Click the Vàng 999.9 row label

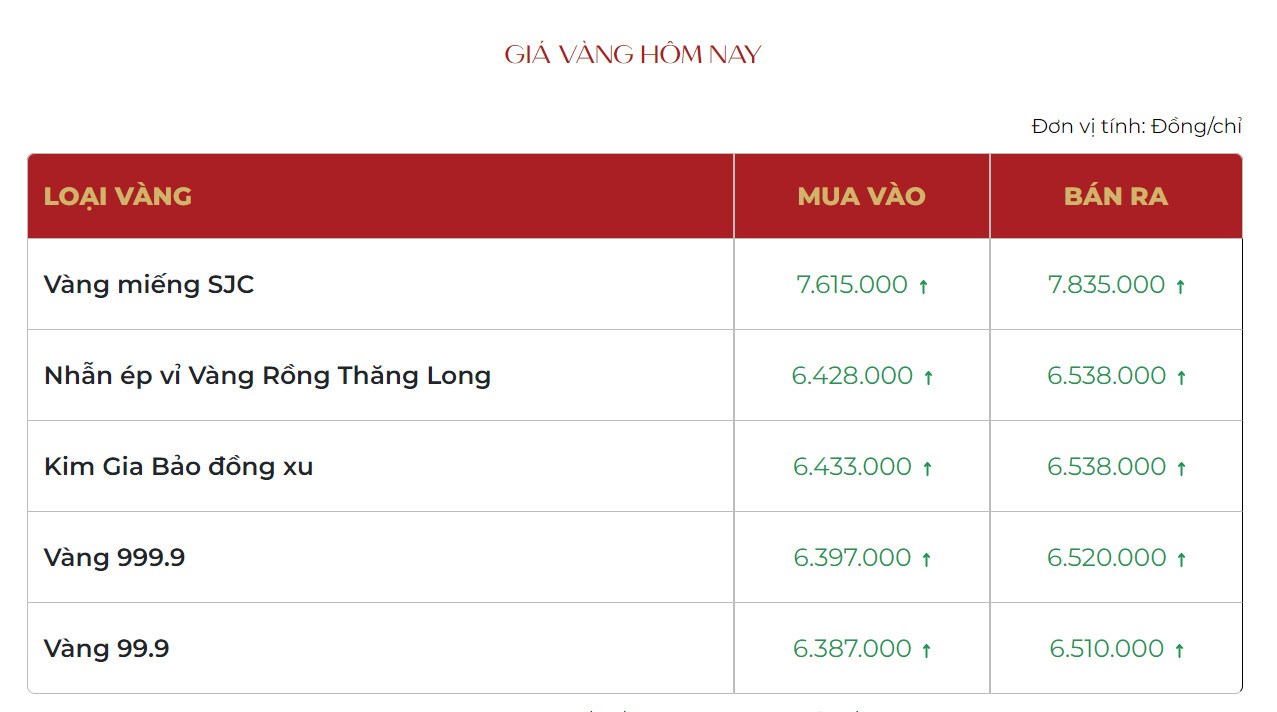click(x=114, y=558)
